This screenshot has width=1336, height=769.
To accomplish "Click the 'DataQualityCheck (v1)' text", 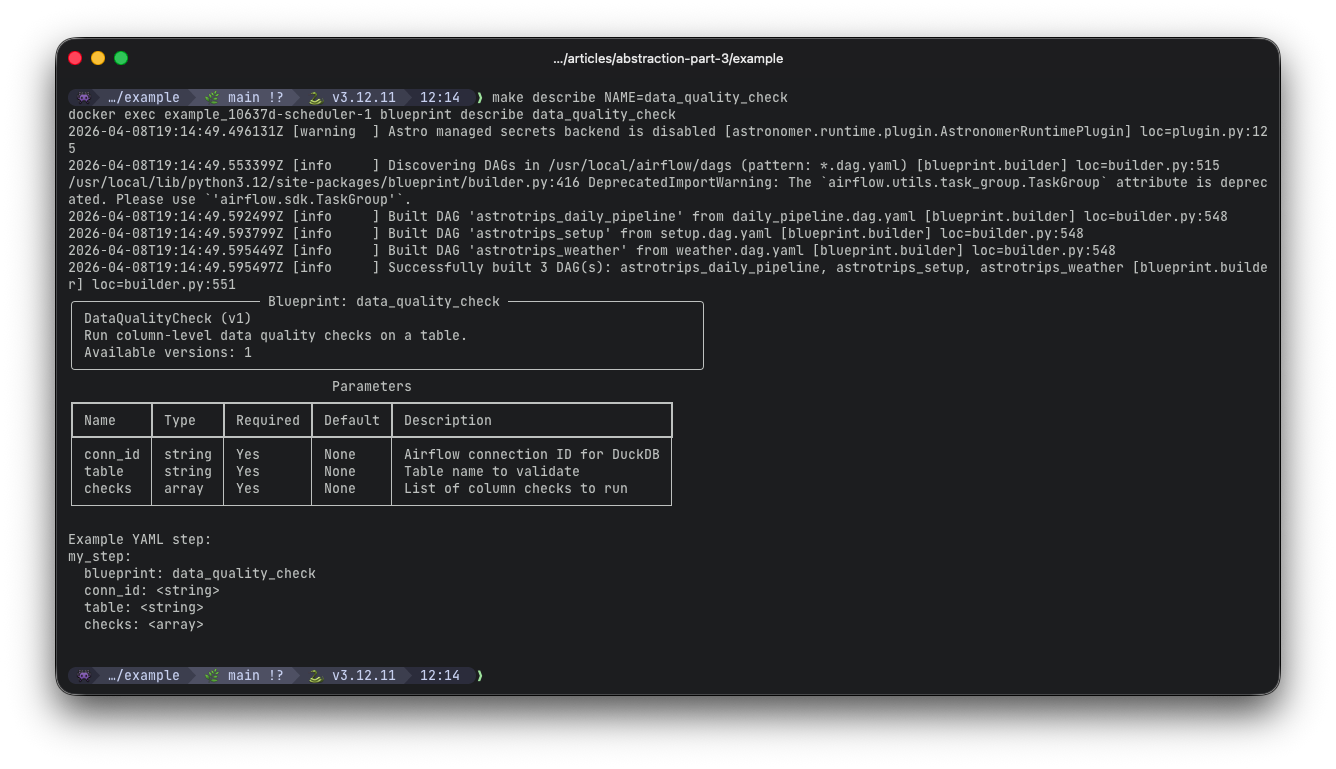I will click(x=151, y=318).
